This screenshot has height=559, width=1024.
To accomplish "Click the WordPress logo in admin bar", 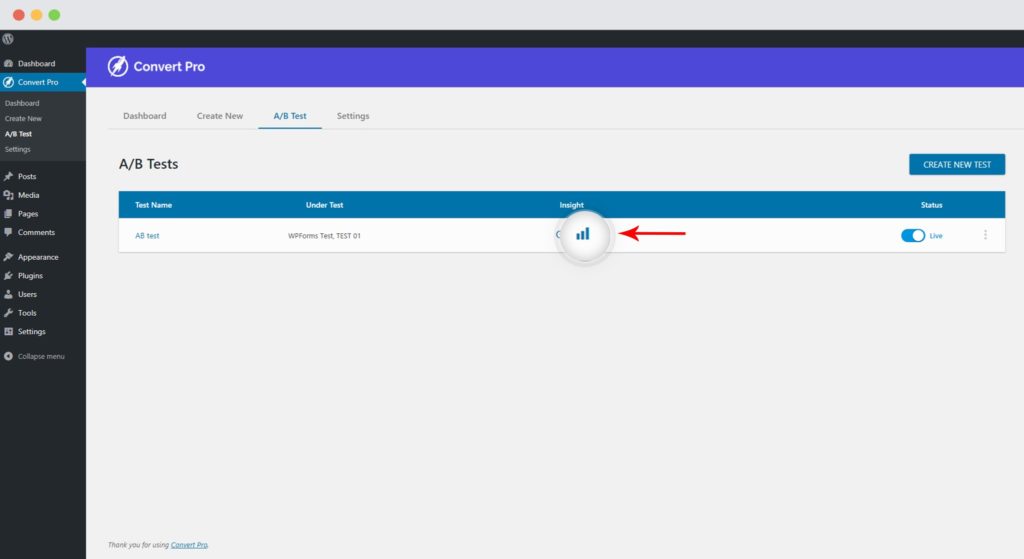I will 8,39.
